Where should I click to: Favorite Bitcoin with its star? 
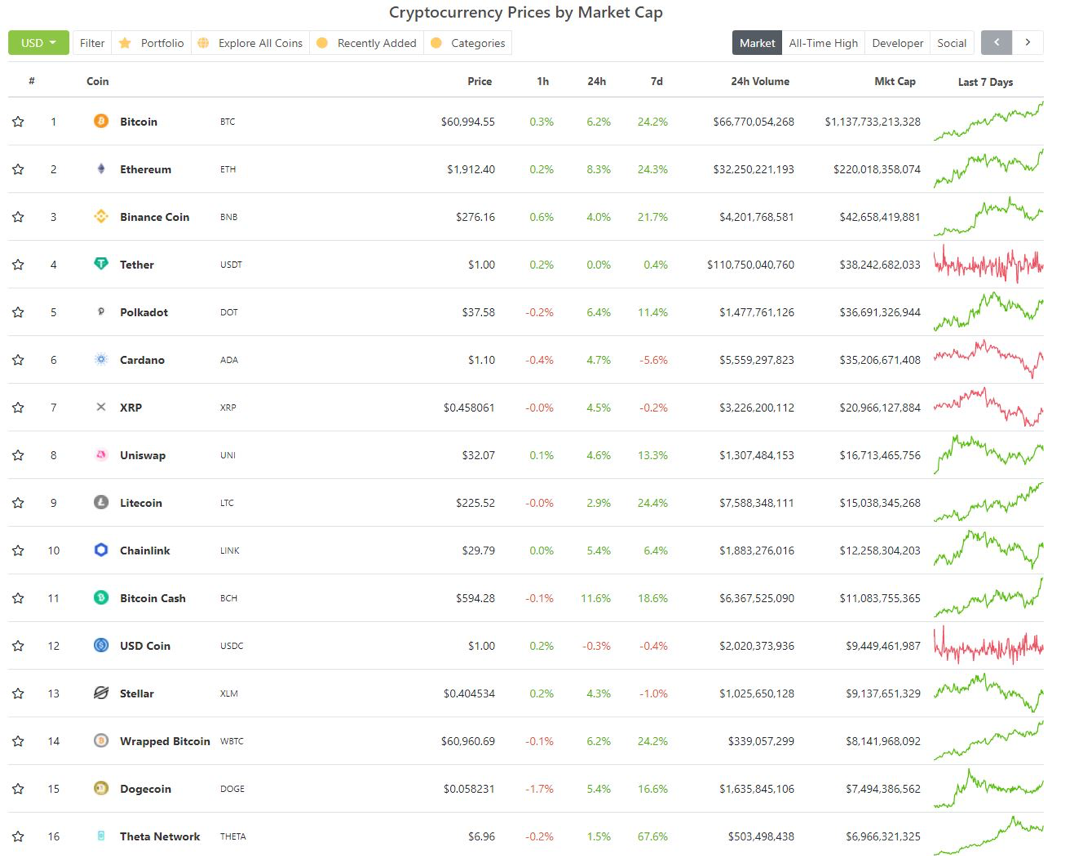coord(18,122)
